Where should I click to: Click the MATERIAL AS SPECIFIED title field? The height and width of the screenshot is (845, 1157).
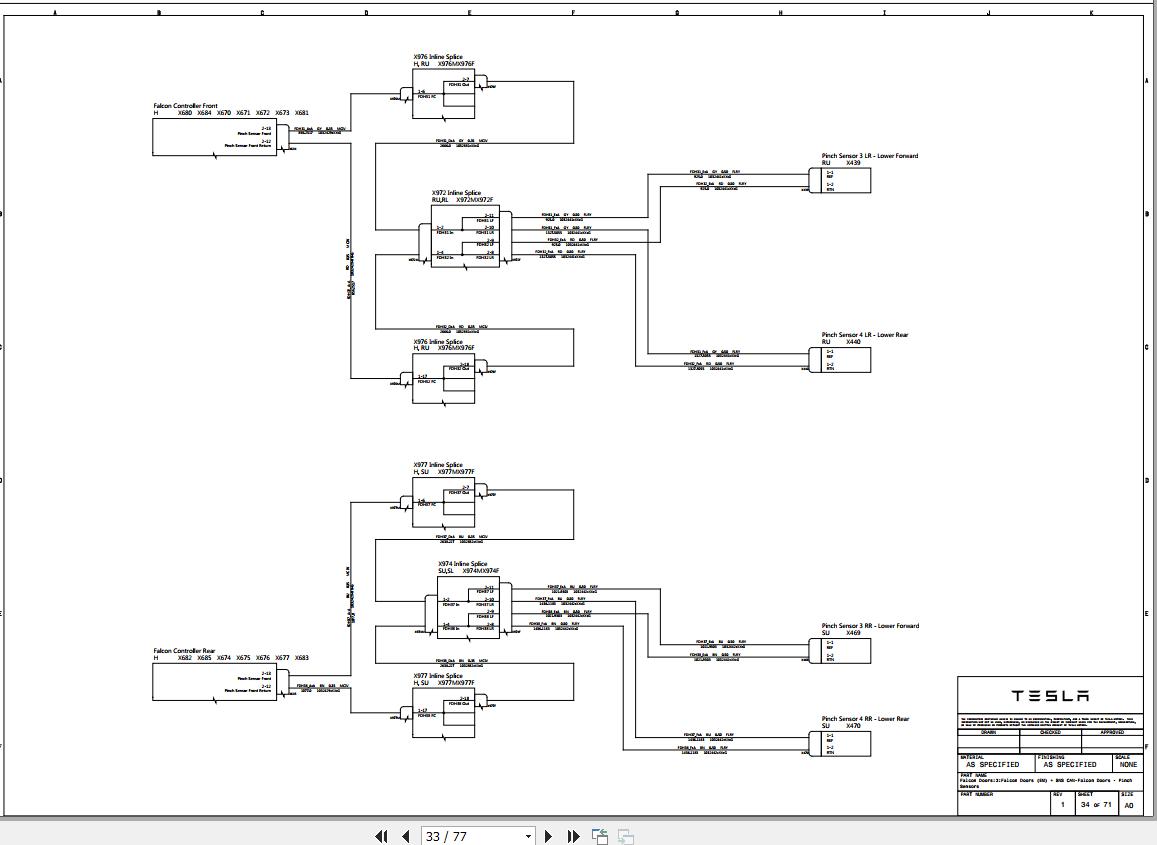tap(993, 762)
